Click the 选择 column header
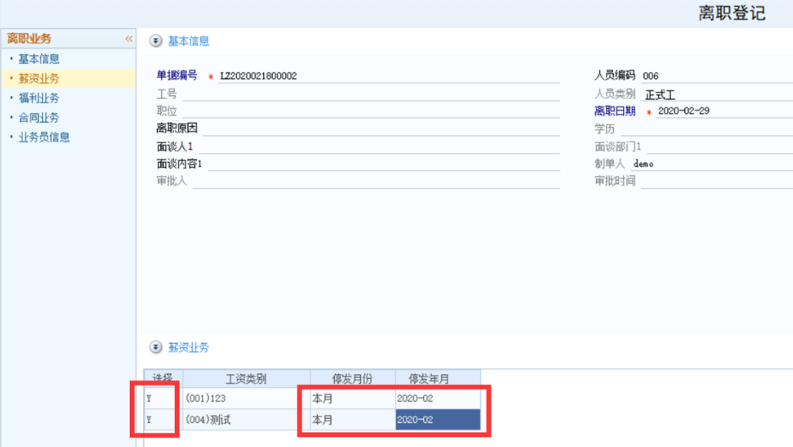This screenshot has height=447, width=793. [x=163, y=379]
